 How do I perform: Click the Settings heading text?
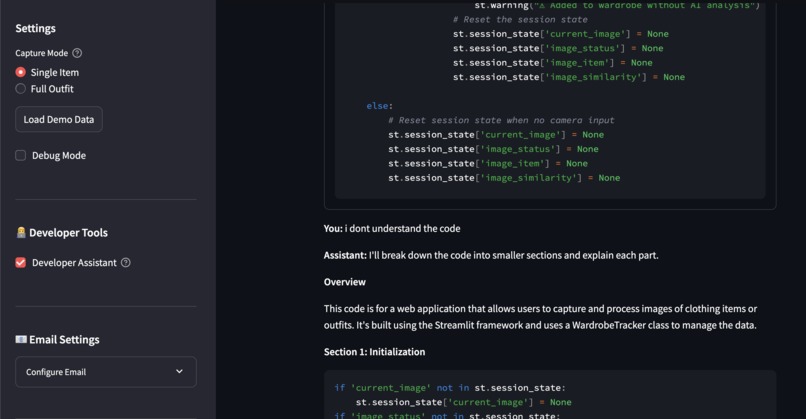35,28
